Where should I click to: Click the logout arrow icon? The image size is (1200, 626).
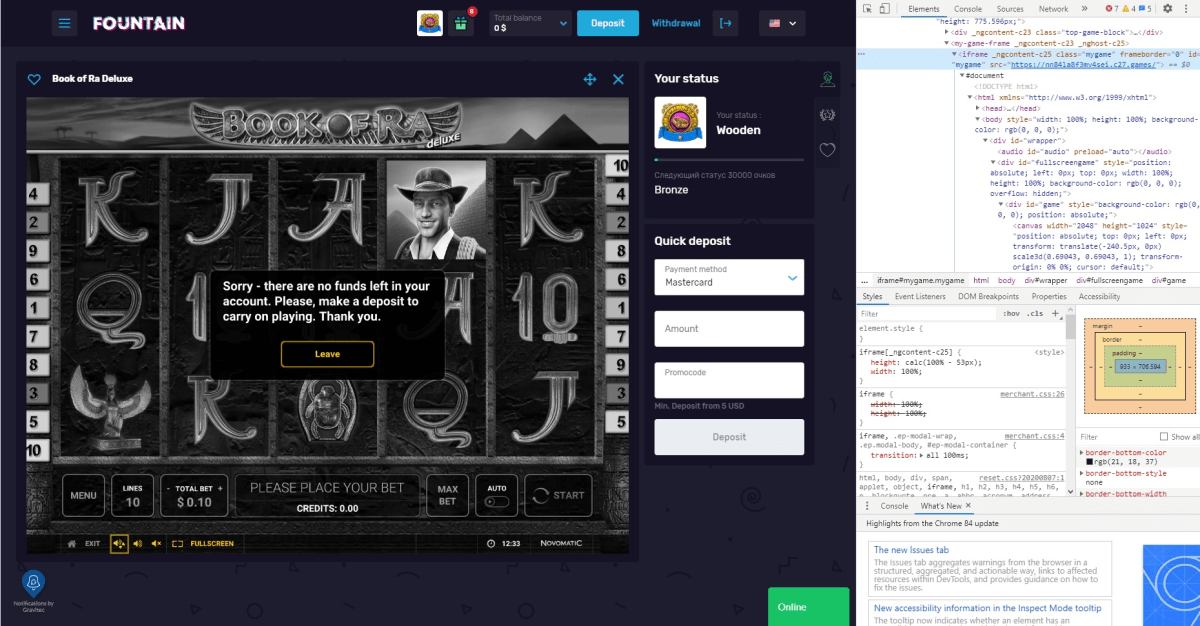point(725,22)
